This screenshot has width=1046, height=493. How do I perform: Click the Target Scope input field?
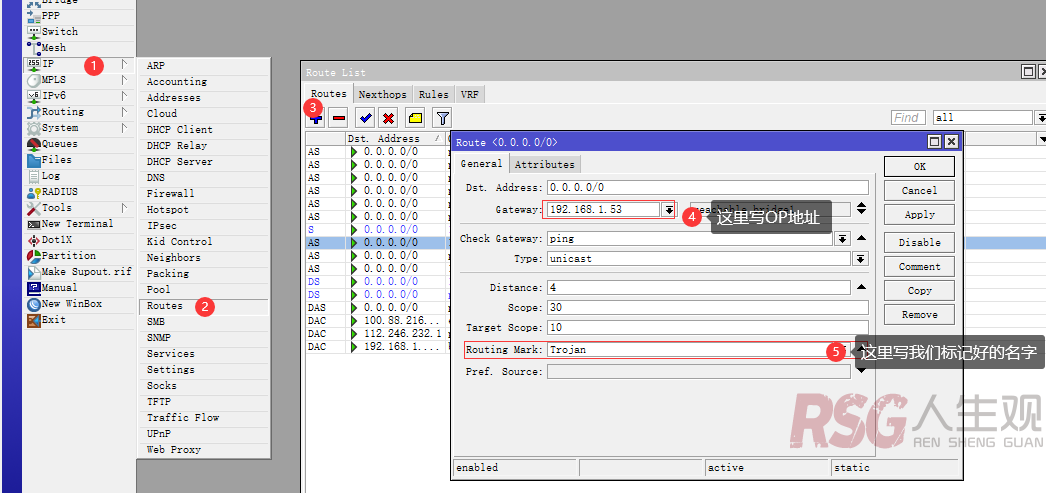pos(708,328)
